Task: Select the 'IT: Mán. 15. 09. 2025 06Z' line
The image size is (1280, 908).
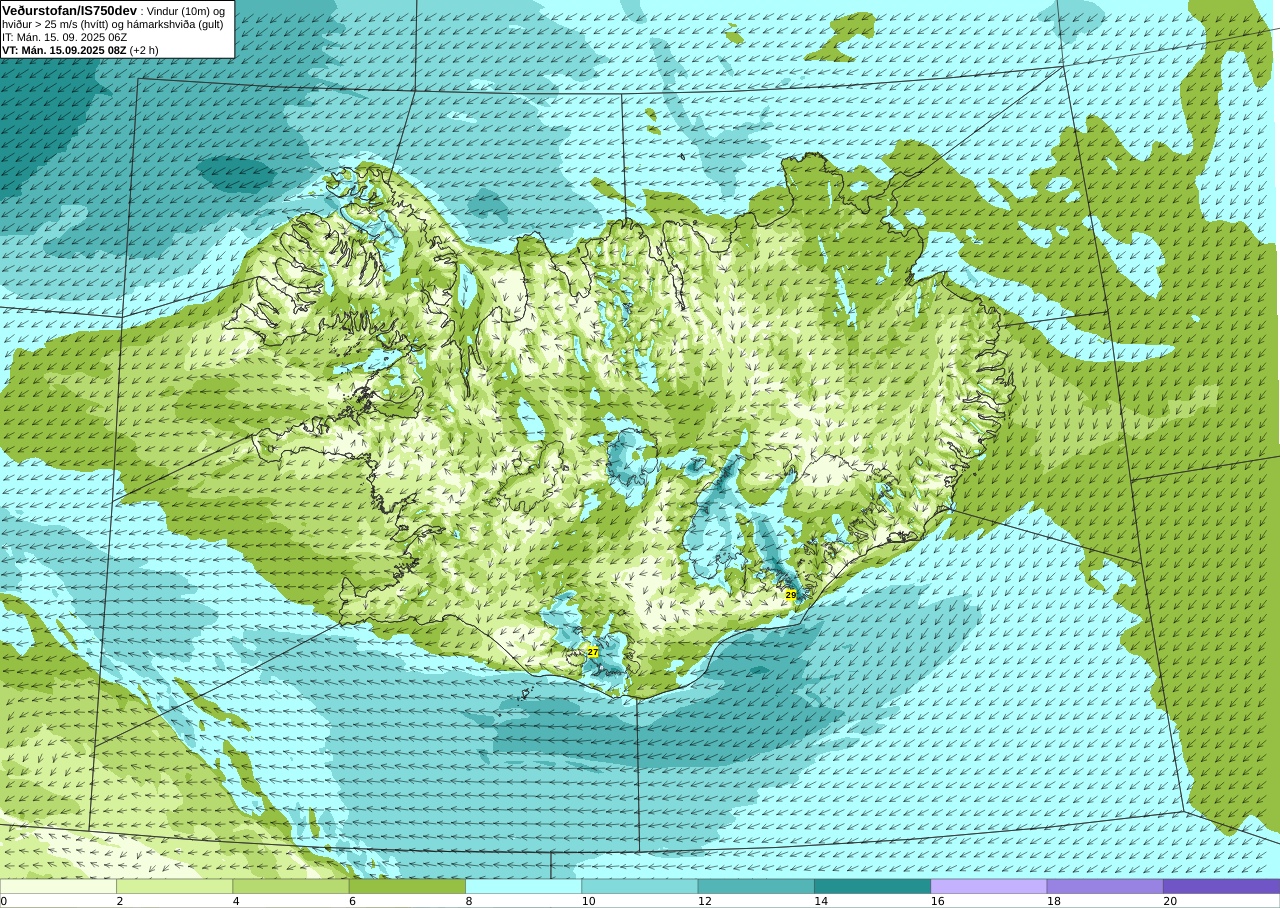Action: [x=65, y=37]
